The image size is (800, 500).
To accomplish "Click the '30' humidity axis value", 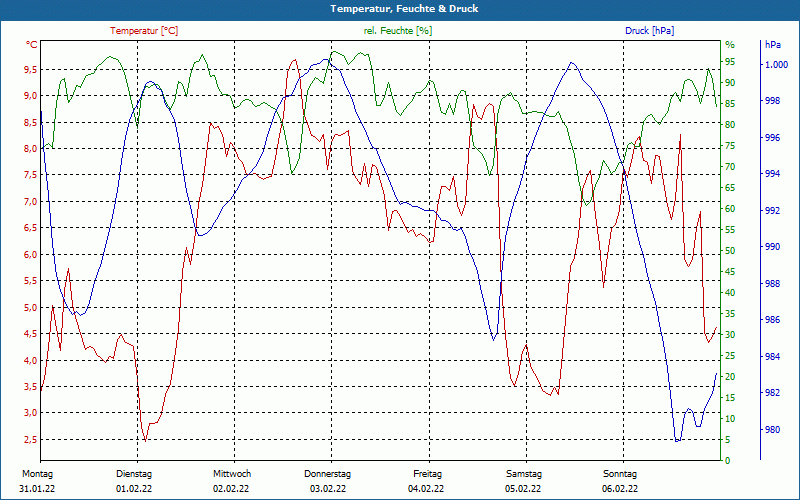I will coord(730,335).
